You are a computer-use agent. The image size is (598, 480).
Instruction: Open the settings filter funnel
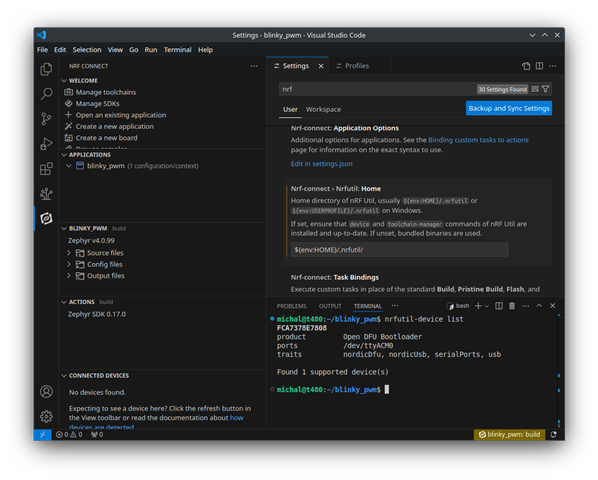point(545,89)
